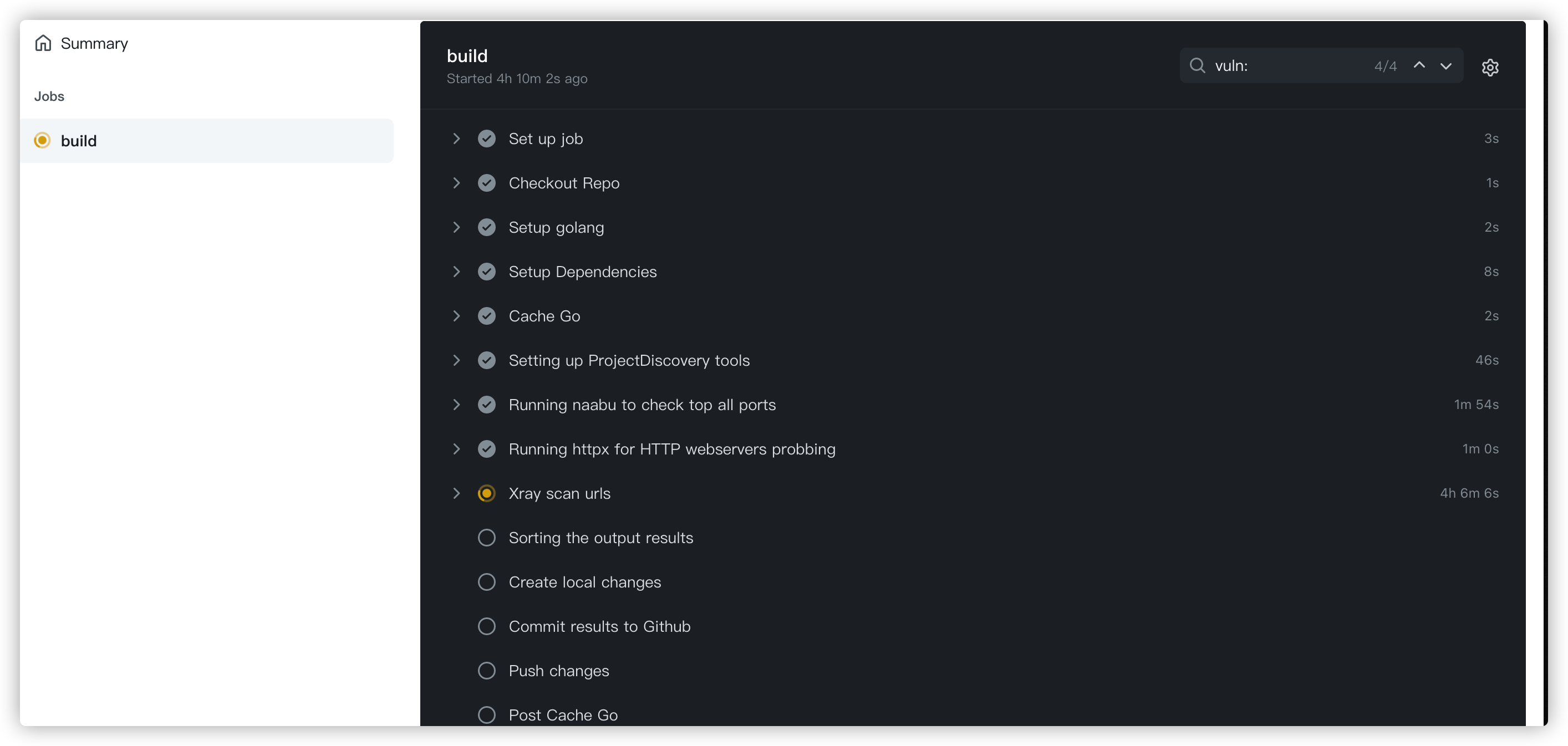Screen dimensions: 1568x746
Task: Click the success checkmark on Running naabu
Action: pyautogui.click(x=487, y=405)
